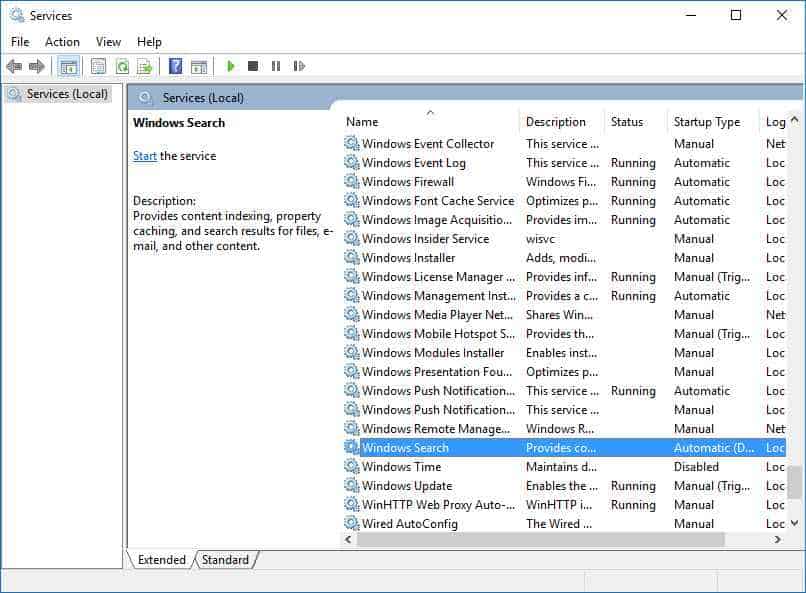Click the Start the service link
806x593 pixels.
(145, 156)
